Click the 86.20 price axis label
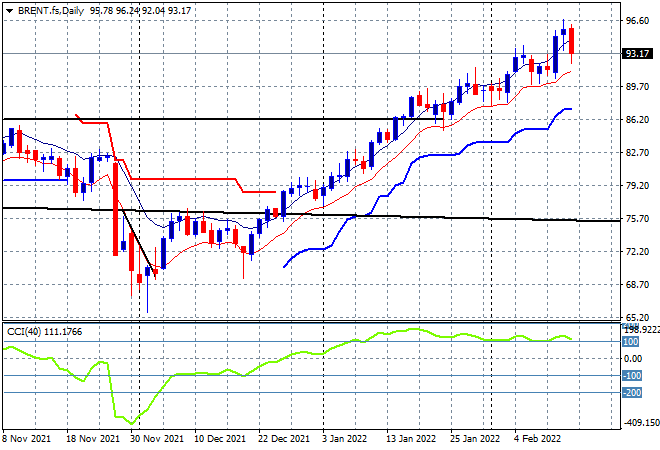Image resolution: width=660 pixels, height=450 pixels. 637,120
